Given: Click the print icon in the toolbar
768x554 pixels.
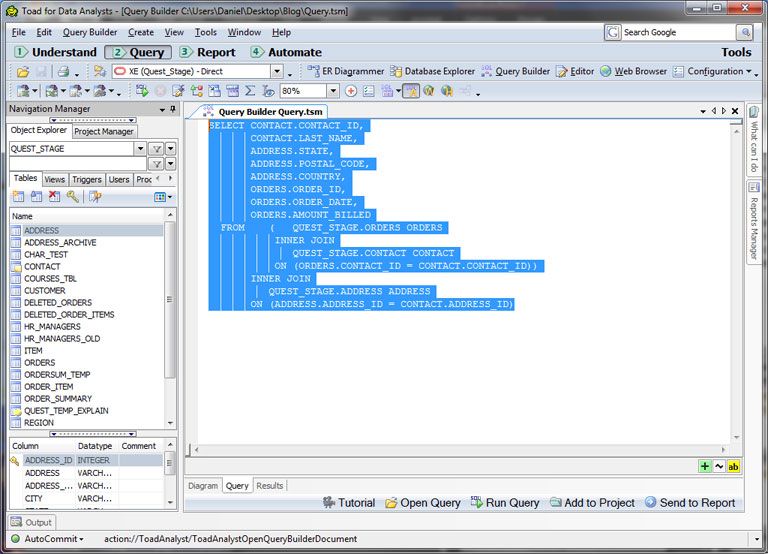Looking at the screenshot, I should 63,72.
